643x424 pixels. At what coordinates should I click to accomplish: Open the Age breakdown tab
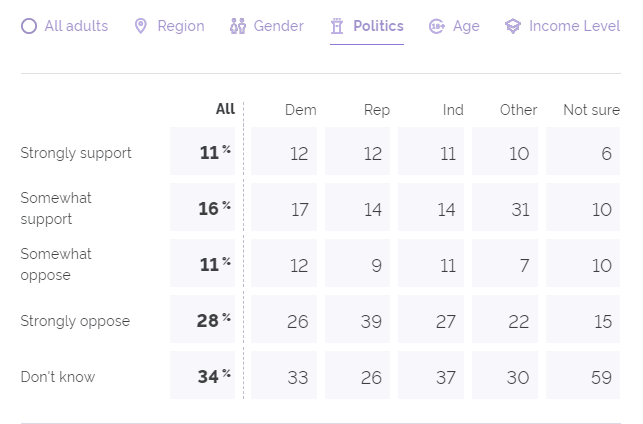[x=466, y=26]
